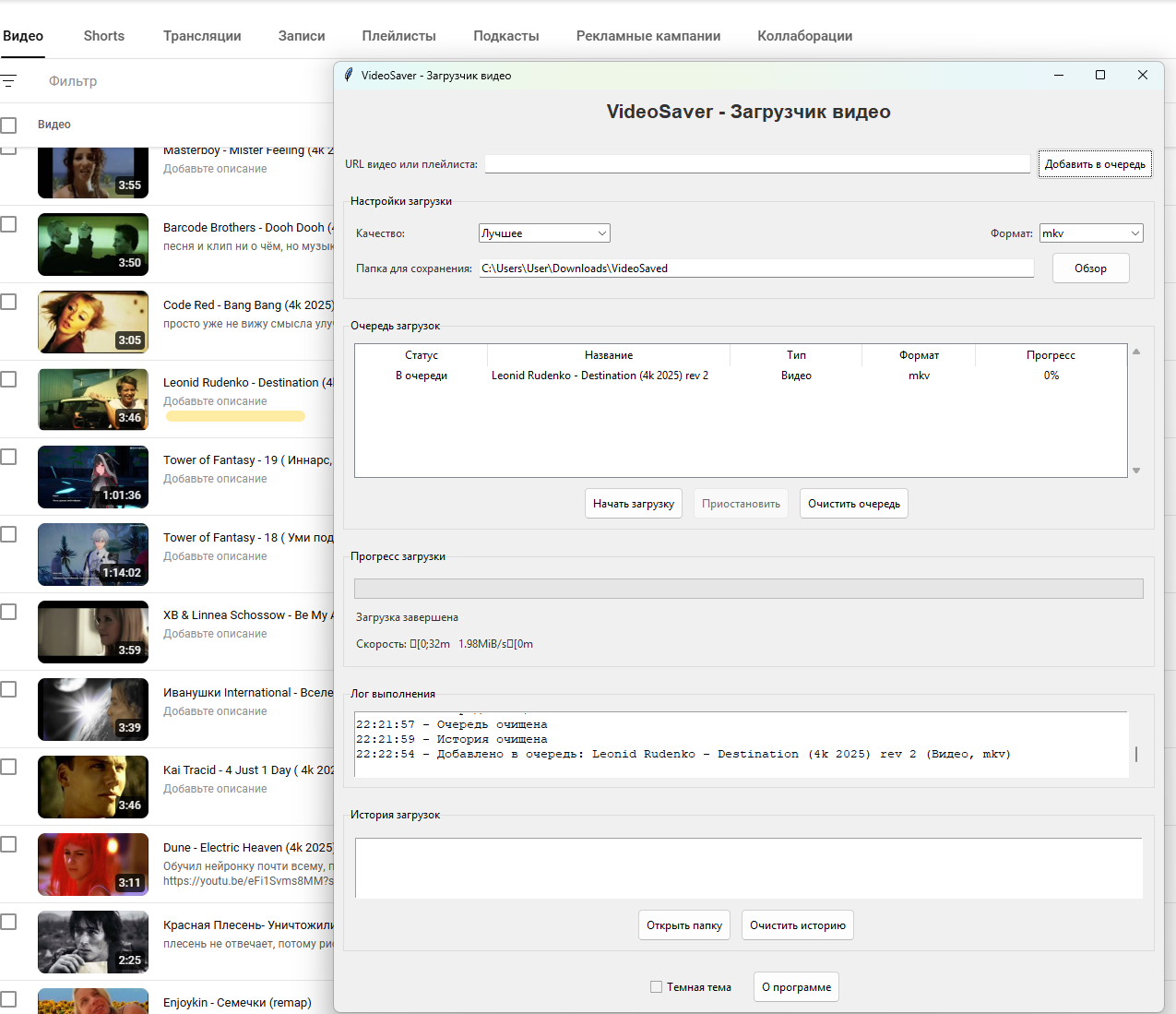Viewport: 1176px width, 1014px height.
Task: Check the box for Barcode Brothers - Dooh Dooh
Action: click(8, 224)
